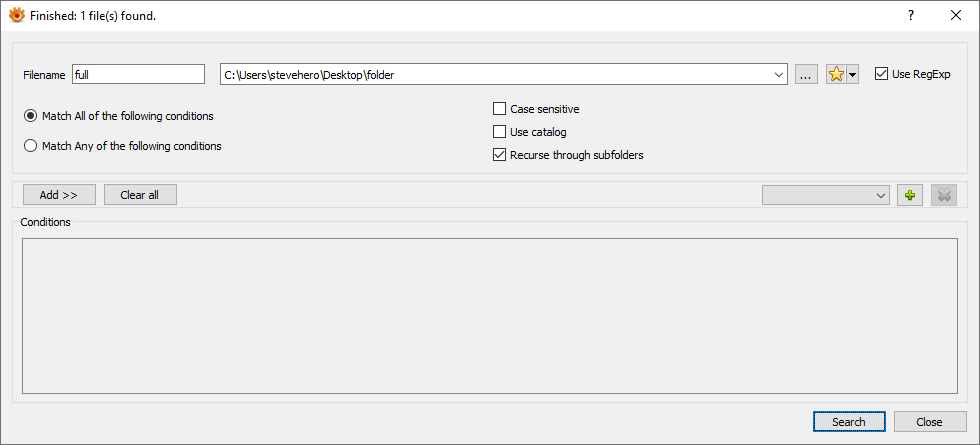The image size is (980, 445).
Task: Open the favorites star dropdown arrow
Action: tap(853, 75)
